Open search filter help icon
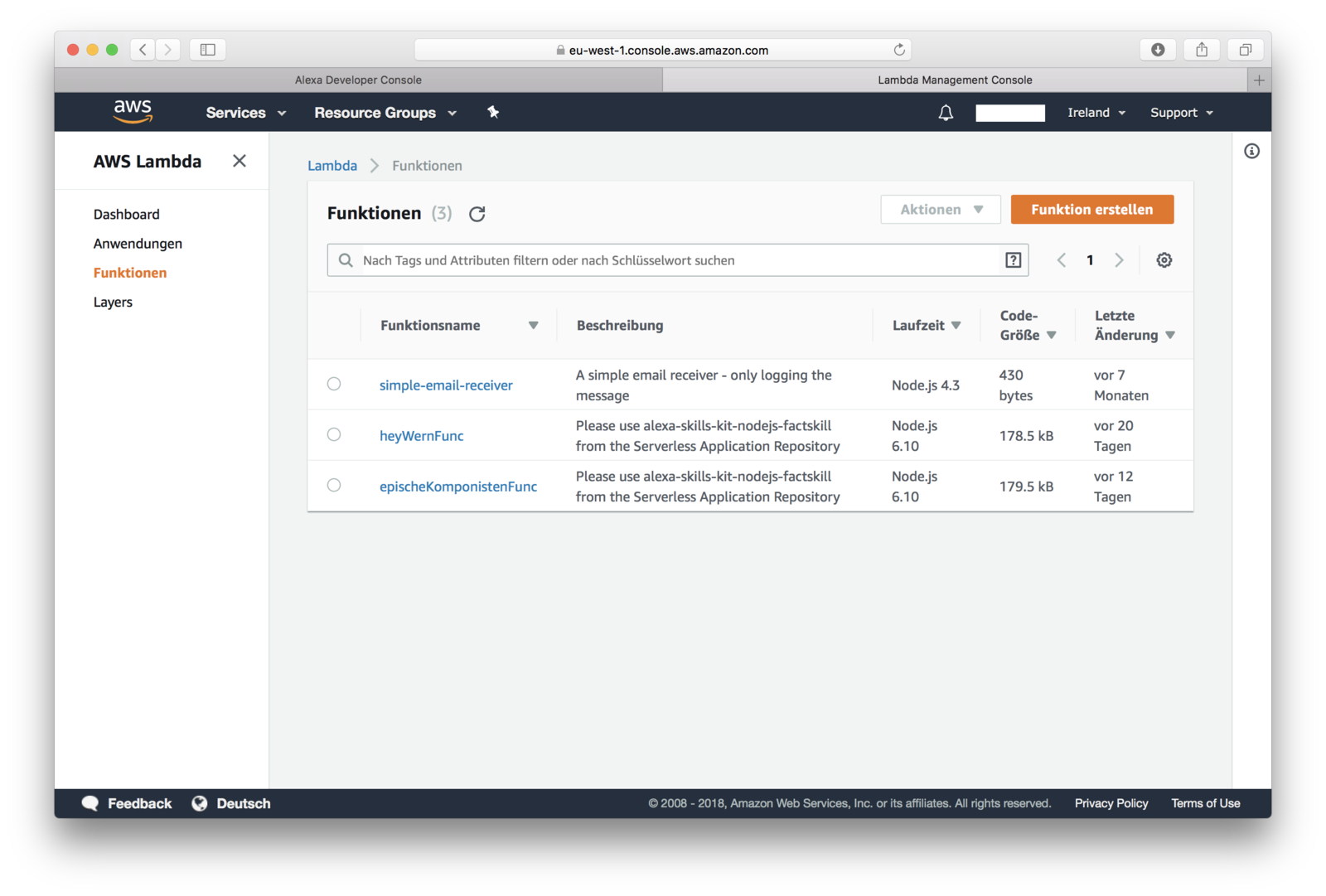 pyautogui.click(x=1013, y=260)
